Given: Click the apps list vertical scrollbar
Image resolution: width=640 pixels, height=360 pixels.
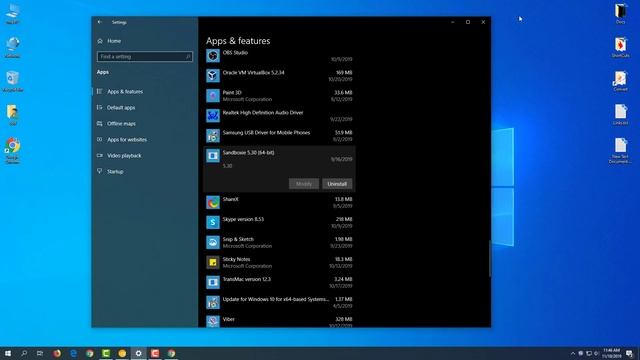Looking at the screenshot, I should [489, 259].
